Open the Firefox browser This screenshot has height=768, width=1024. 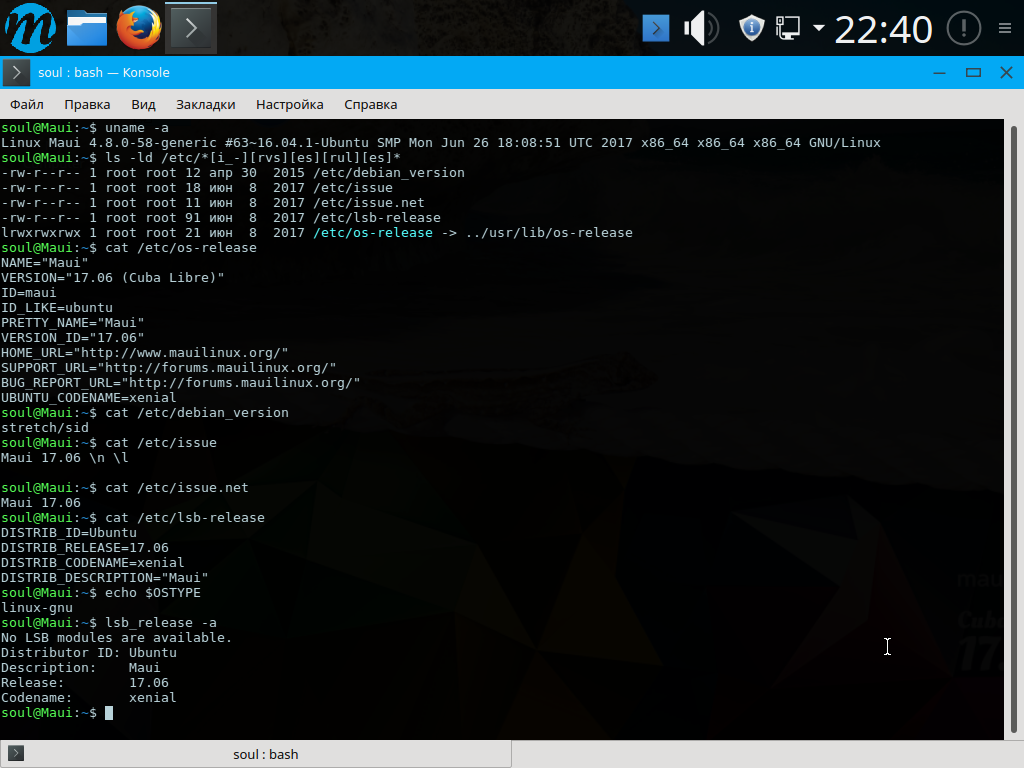pos(138,28)
